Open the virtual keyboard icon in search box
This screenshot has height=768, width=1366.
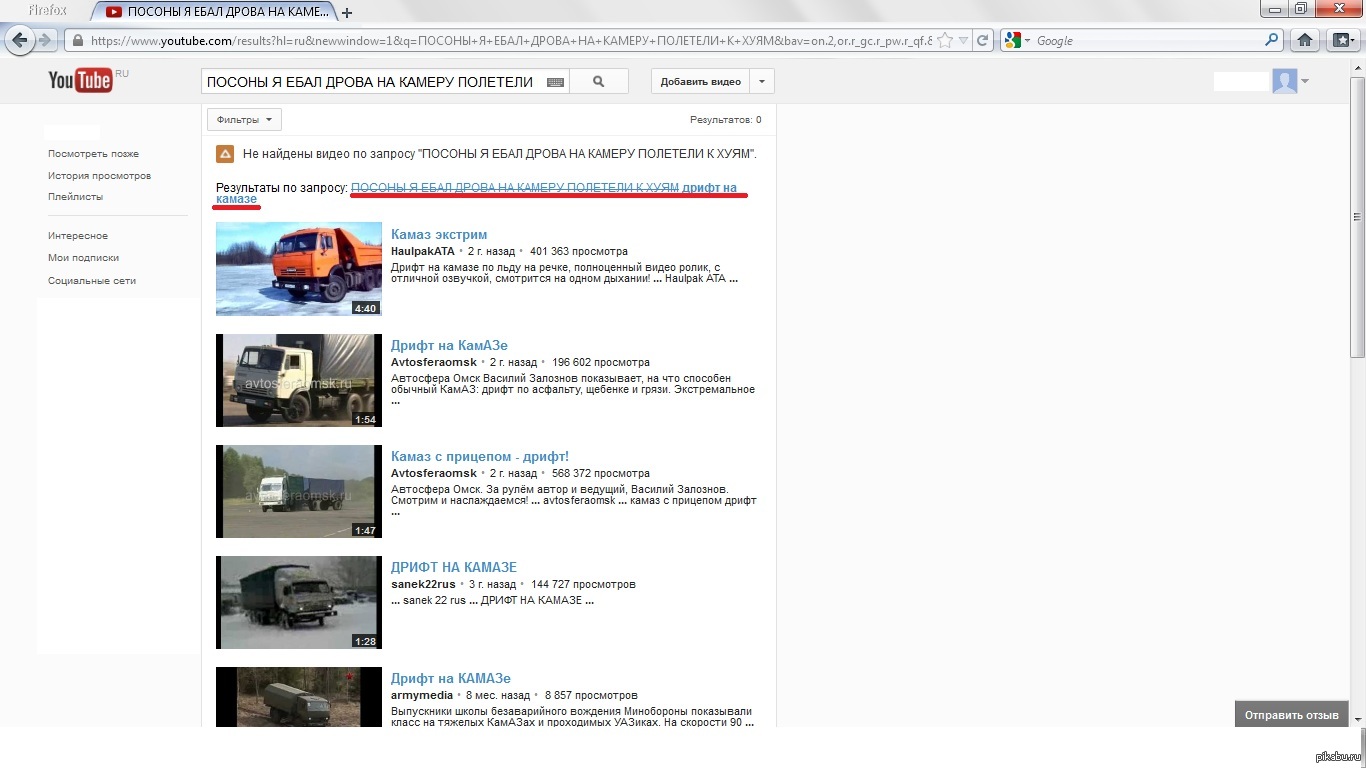point(555,82)
